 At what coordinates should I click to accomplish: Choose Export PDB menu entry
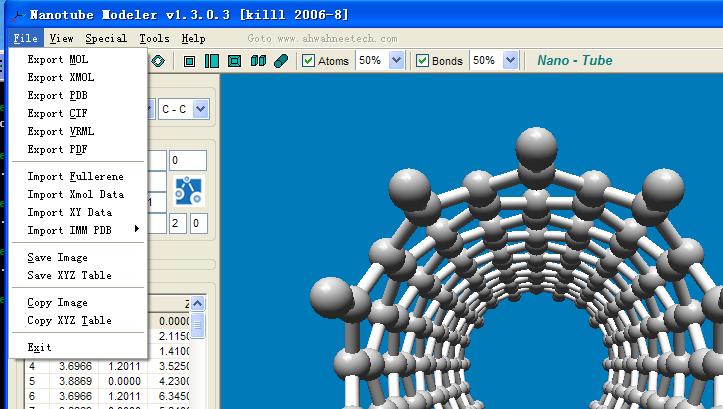tap(78, 95)
